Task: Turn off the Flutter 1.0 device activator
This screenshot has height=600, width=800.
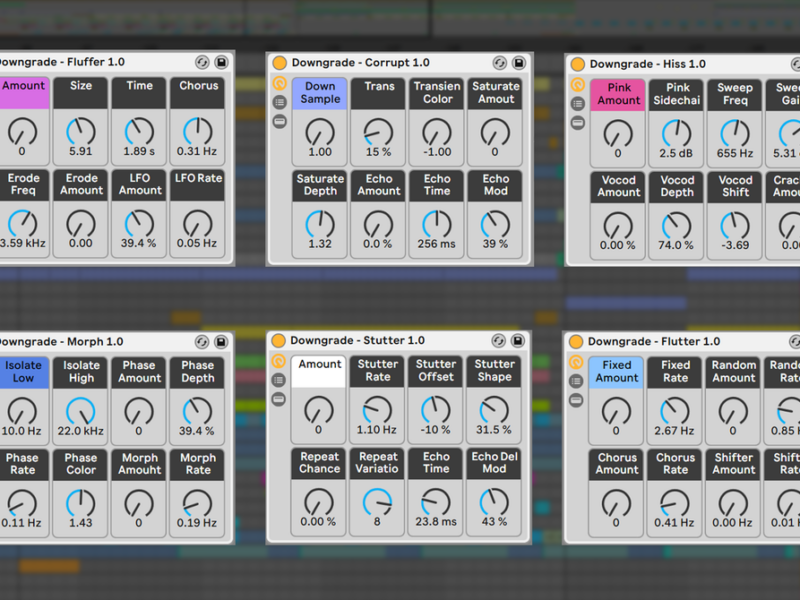Action: click(x=577, y=342)
